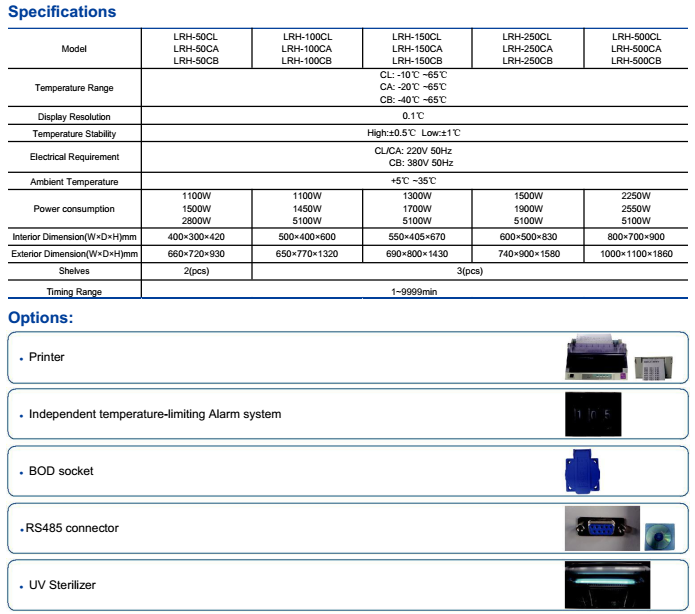Click the Temperature Stability row label
The width and height of the screenshot is (695, 614).
(x=74, y=134)
